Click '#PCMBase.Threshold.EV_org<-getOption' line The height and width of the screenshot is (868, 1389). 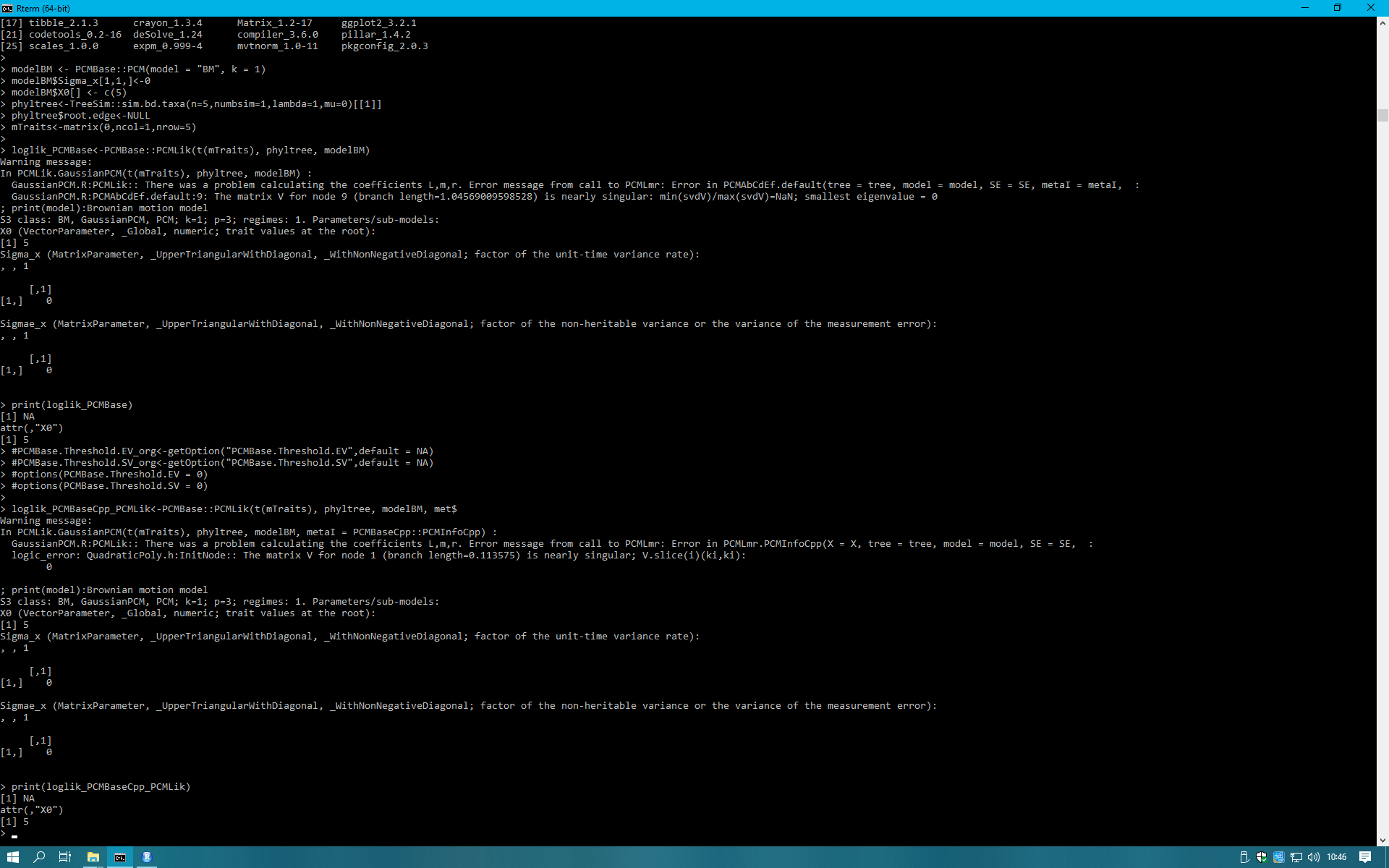(222, 451)
